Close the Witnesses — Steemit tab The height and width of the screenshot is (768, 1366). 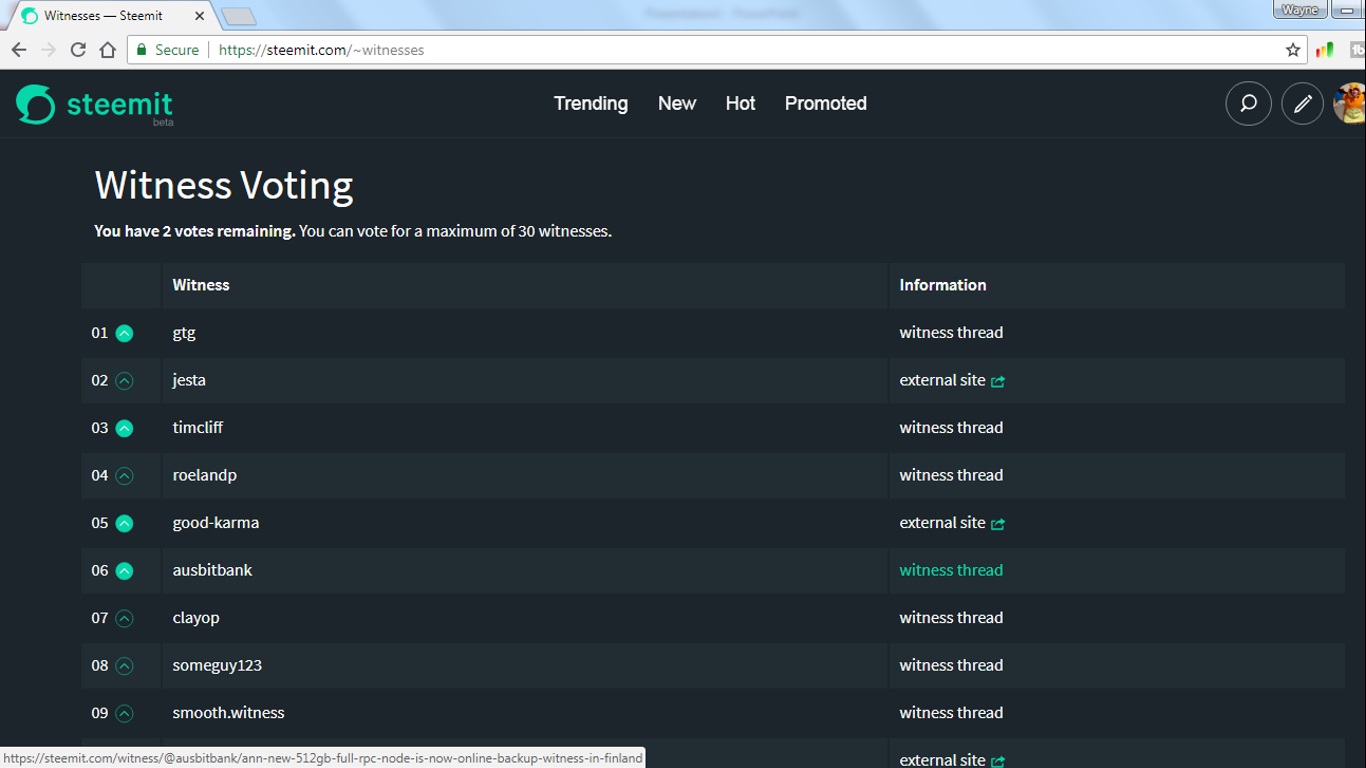coord(199,16)
